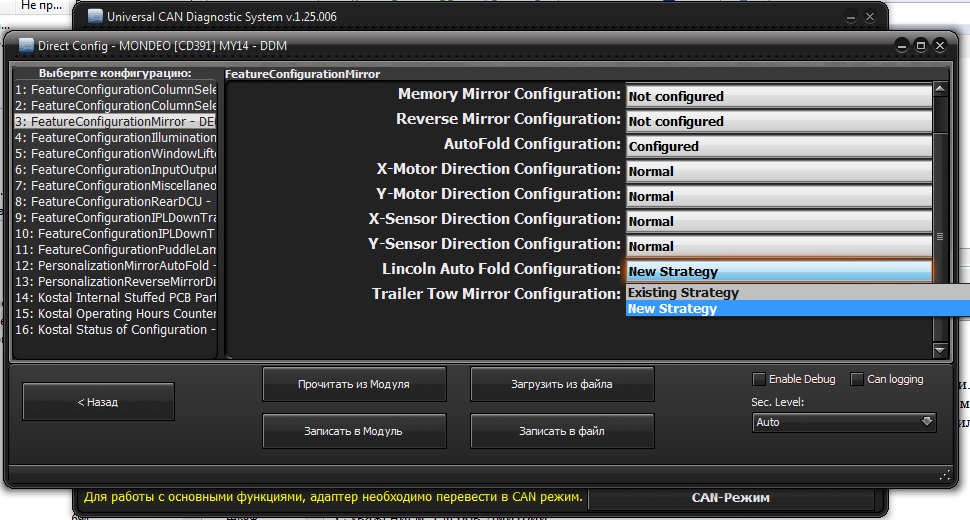Viewport: 970px width, 520px height.
Task: Toggle the Can logging checkbox
Action: coord(857,379)
